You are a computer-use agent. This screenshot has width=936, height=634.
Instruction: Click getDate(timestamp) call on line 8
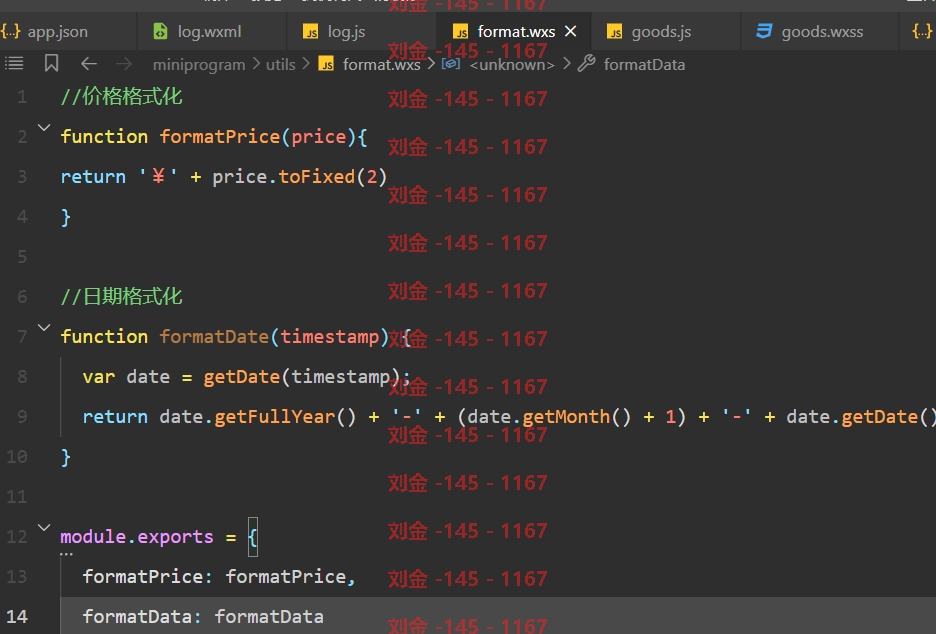click(x=301, y=377)
